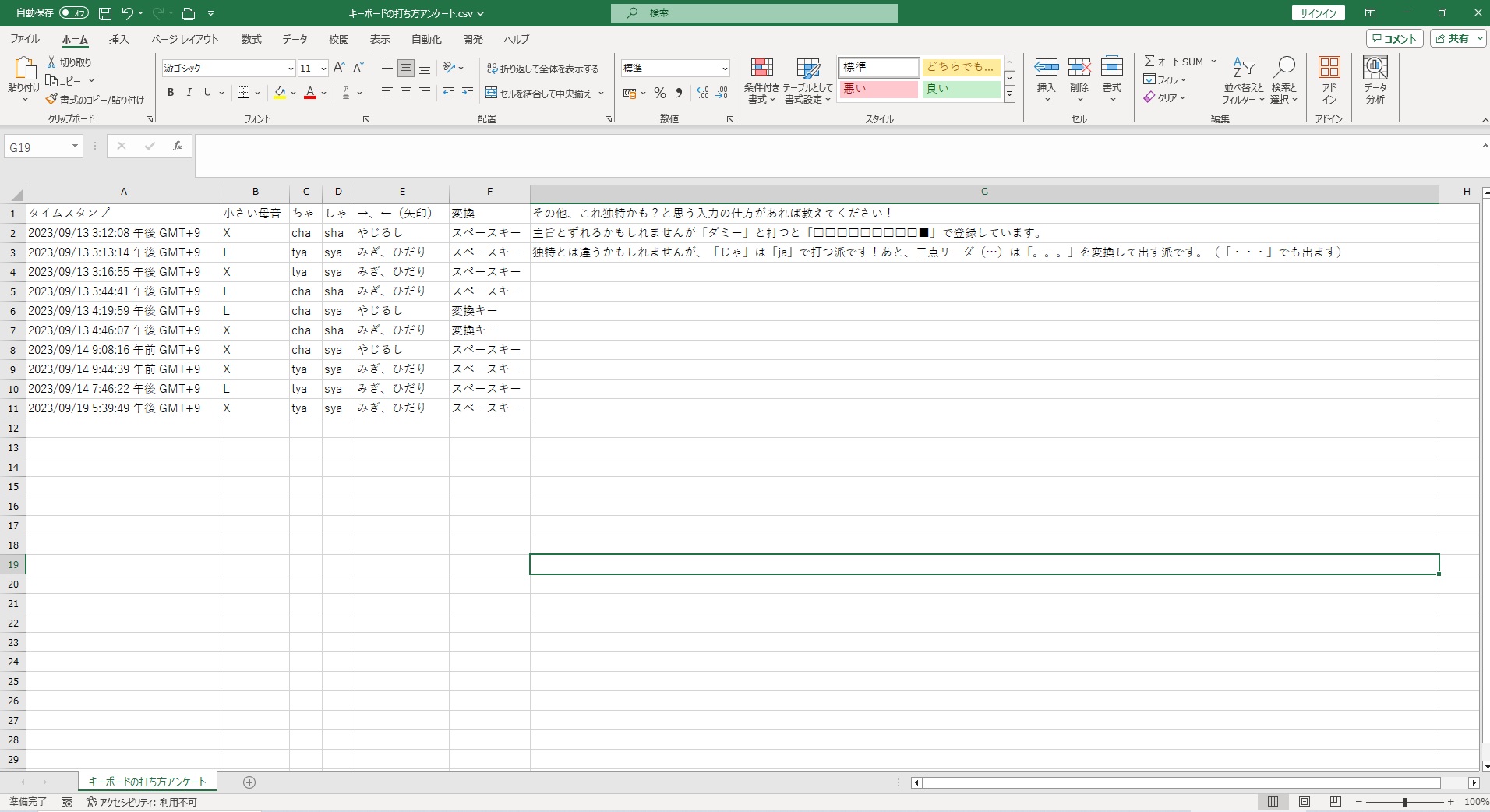
Task: Click AutoSum (オート SUM)
Action: pyautogui.click(x=1174, y=62)
